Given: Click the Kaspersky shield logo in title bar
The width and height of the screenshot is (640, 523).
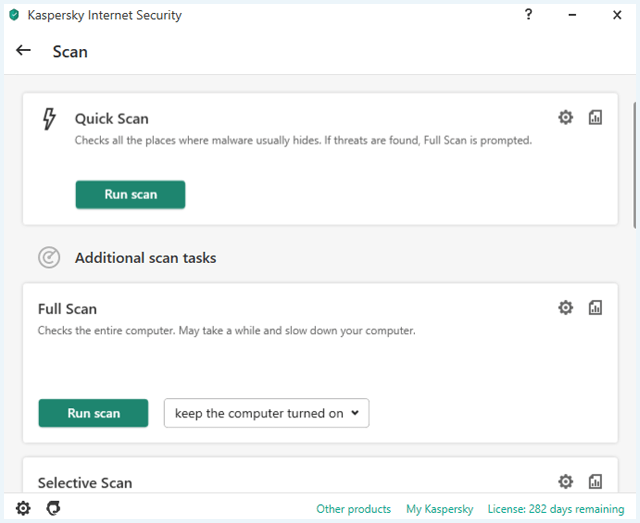Looking at the screenshot, I should [14, 15].
